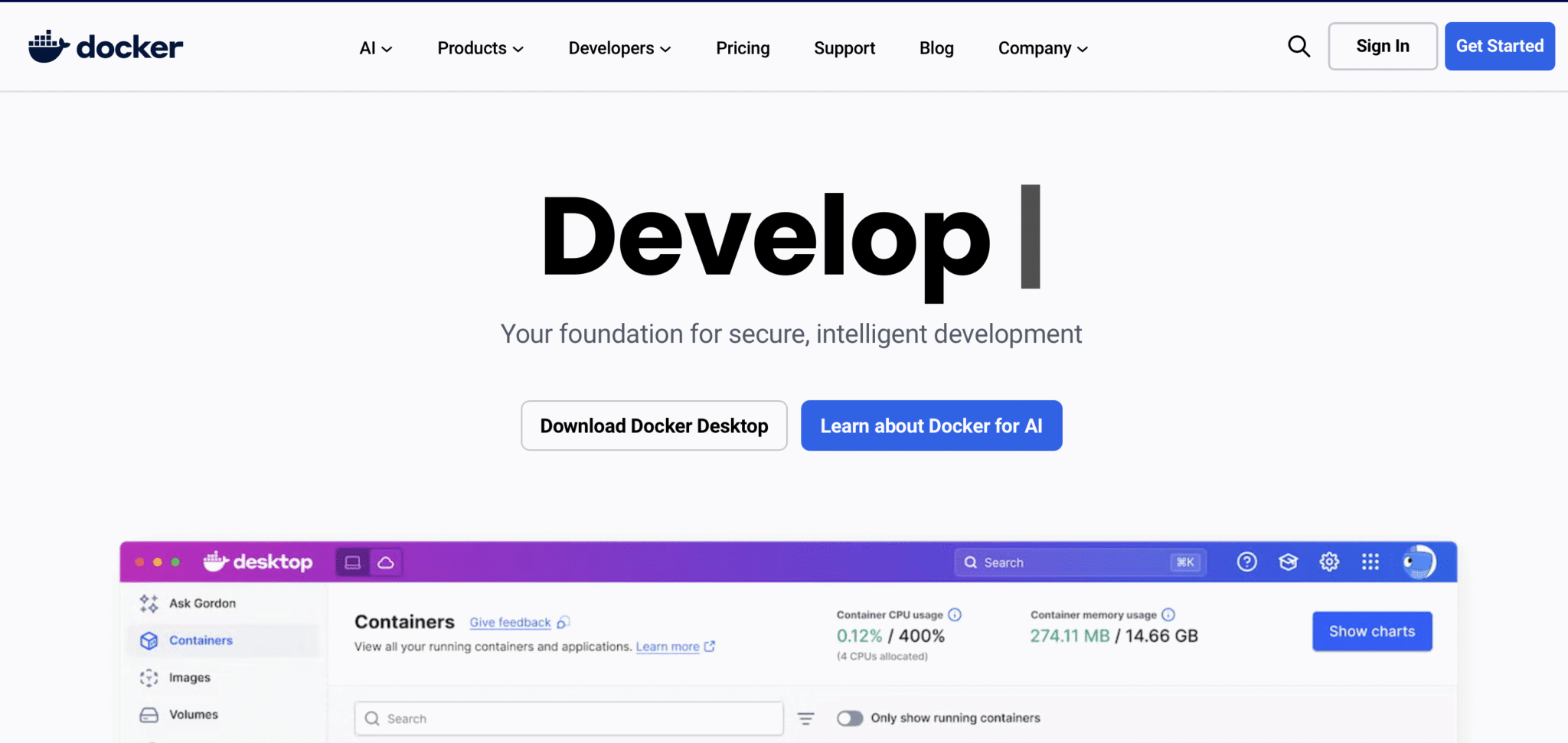Viewport: 1568px width, 743px height.
Task: Click the user avatar in Docker Desktop
Action: [x=1419, y=562]
